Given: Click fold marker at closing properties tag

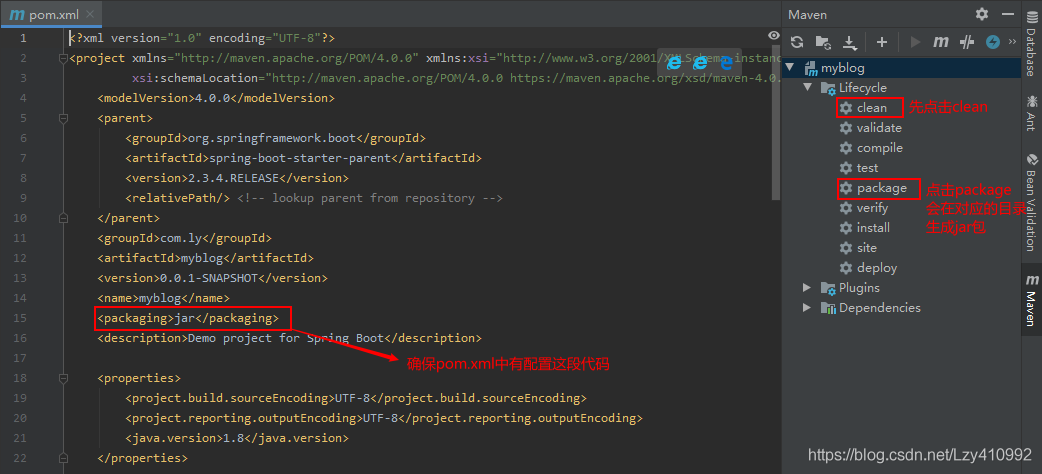Looking at the screenshot, I should pos(63,457).
